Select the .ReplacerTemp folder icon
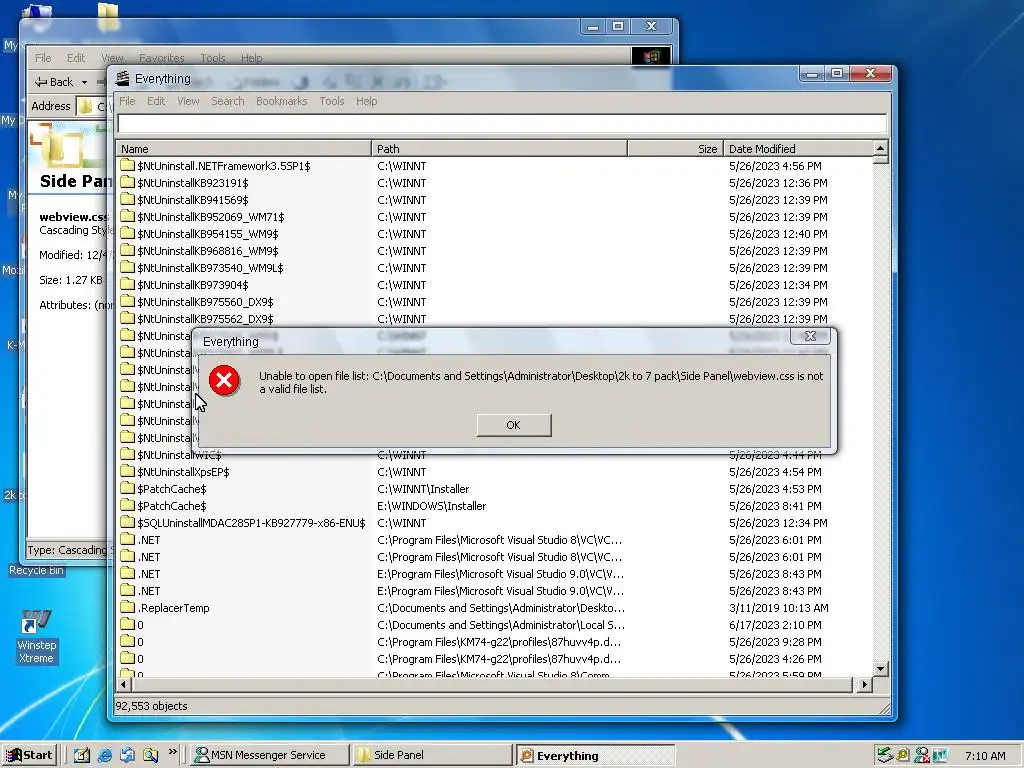This screenshot has height=768, width=1024. (x=127, y=607)
